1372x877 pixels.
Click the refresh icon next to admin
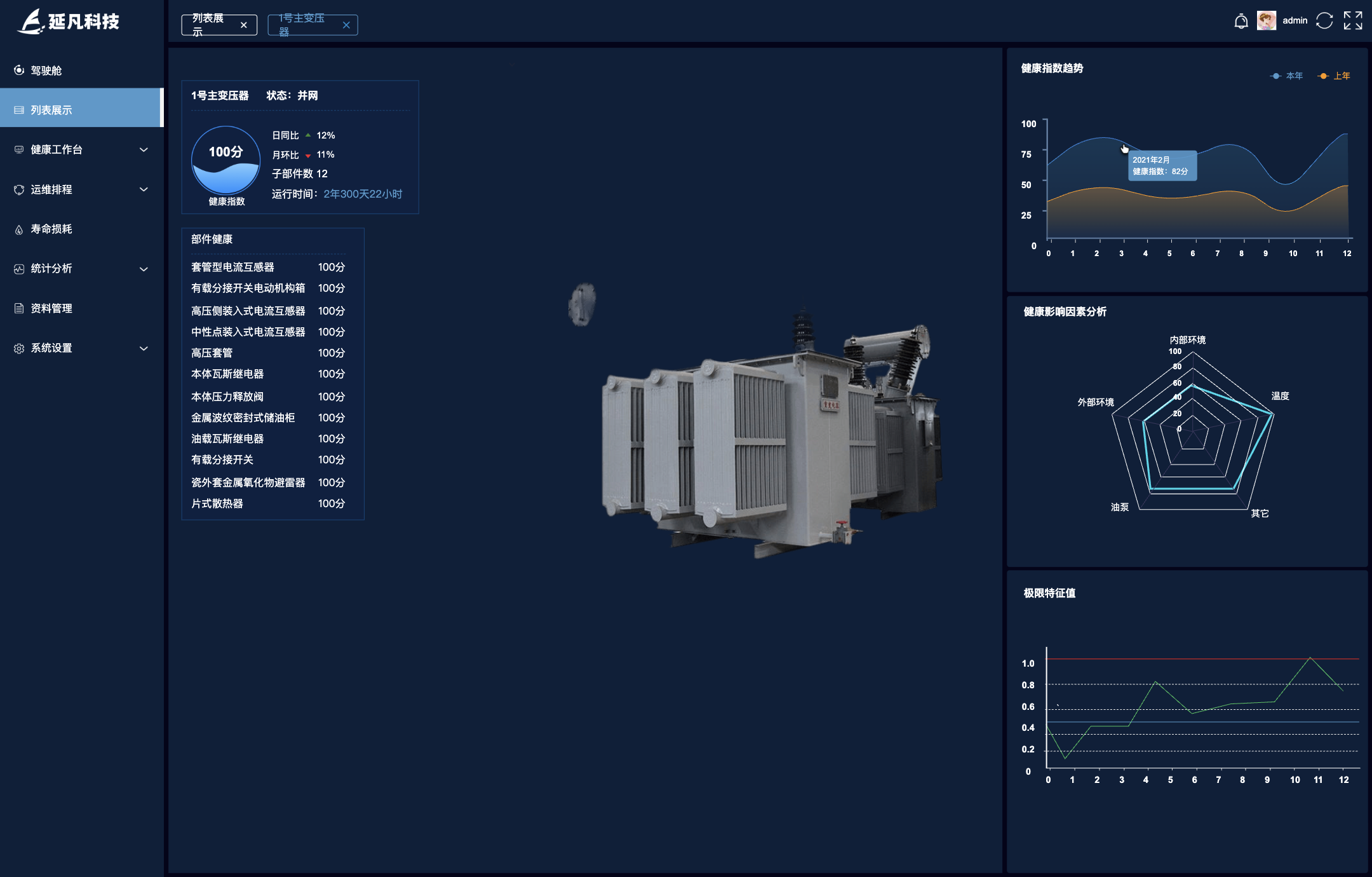point(1324,21)
